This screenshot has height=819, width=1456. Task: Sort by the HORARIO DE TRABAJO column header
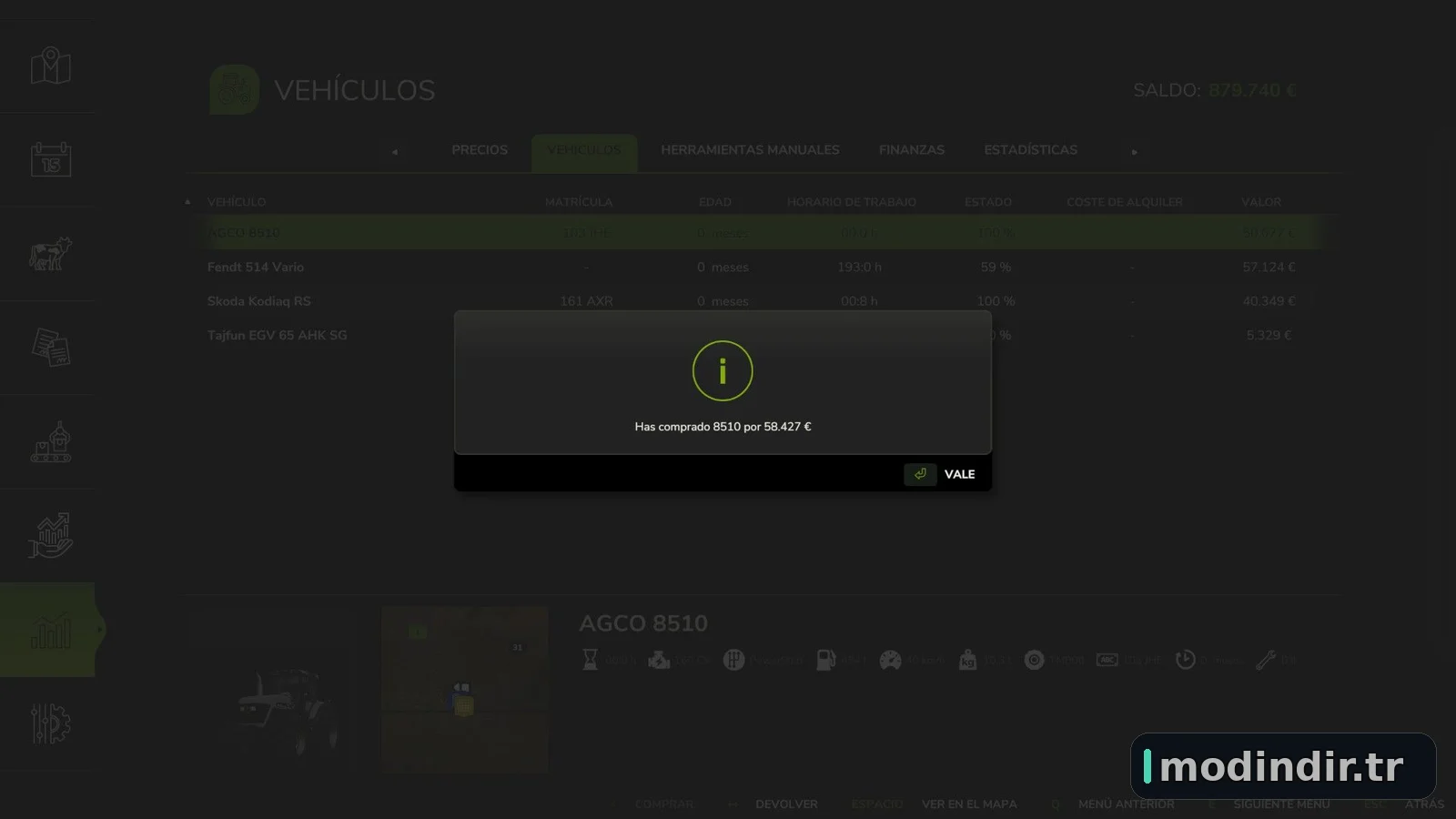pos(852,202)
